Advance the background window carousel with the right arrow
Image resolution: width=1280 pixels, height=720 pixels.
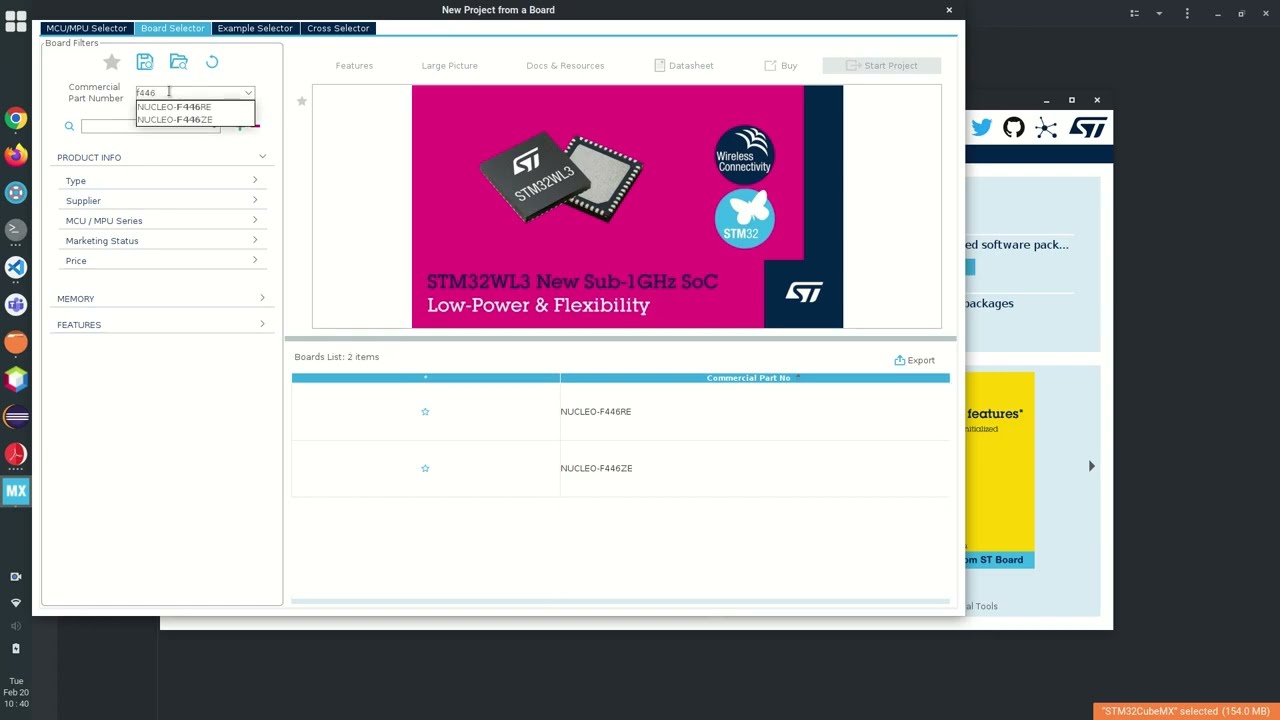click(1091, 466)
